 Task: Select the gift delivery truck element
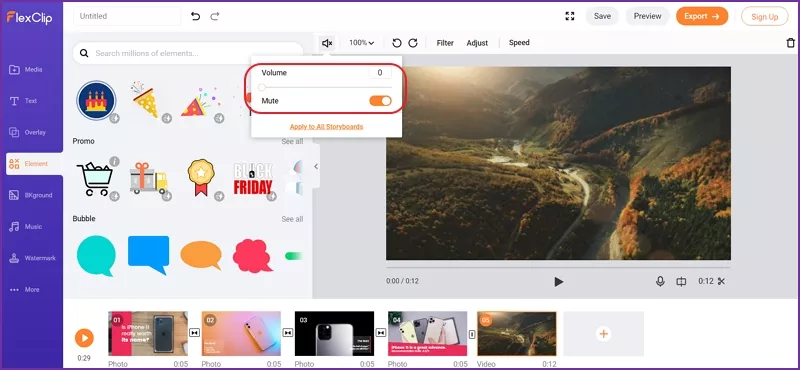pos(148,179)
